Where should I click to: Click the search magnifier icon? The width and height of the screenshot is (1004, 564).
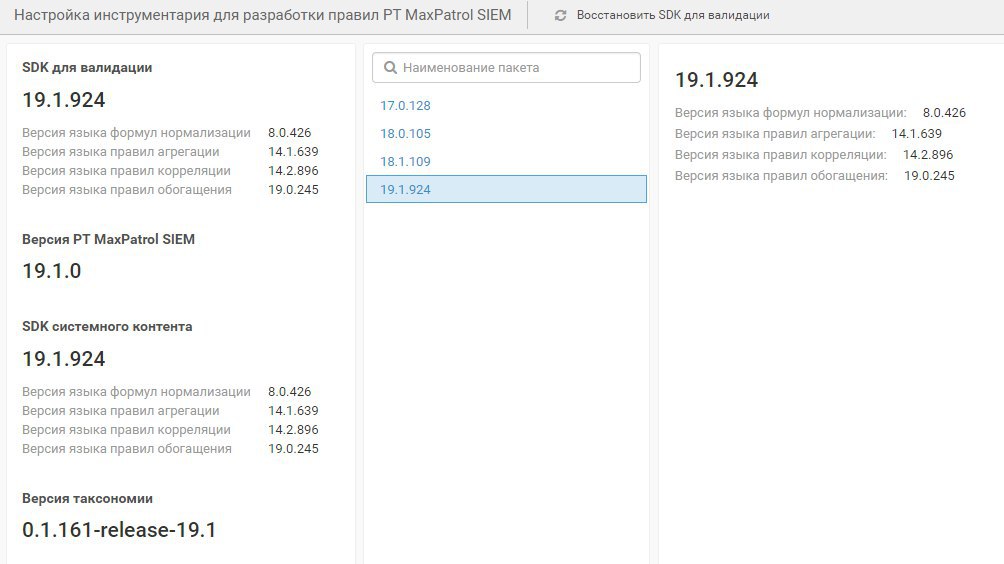(390, 68)
